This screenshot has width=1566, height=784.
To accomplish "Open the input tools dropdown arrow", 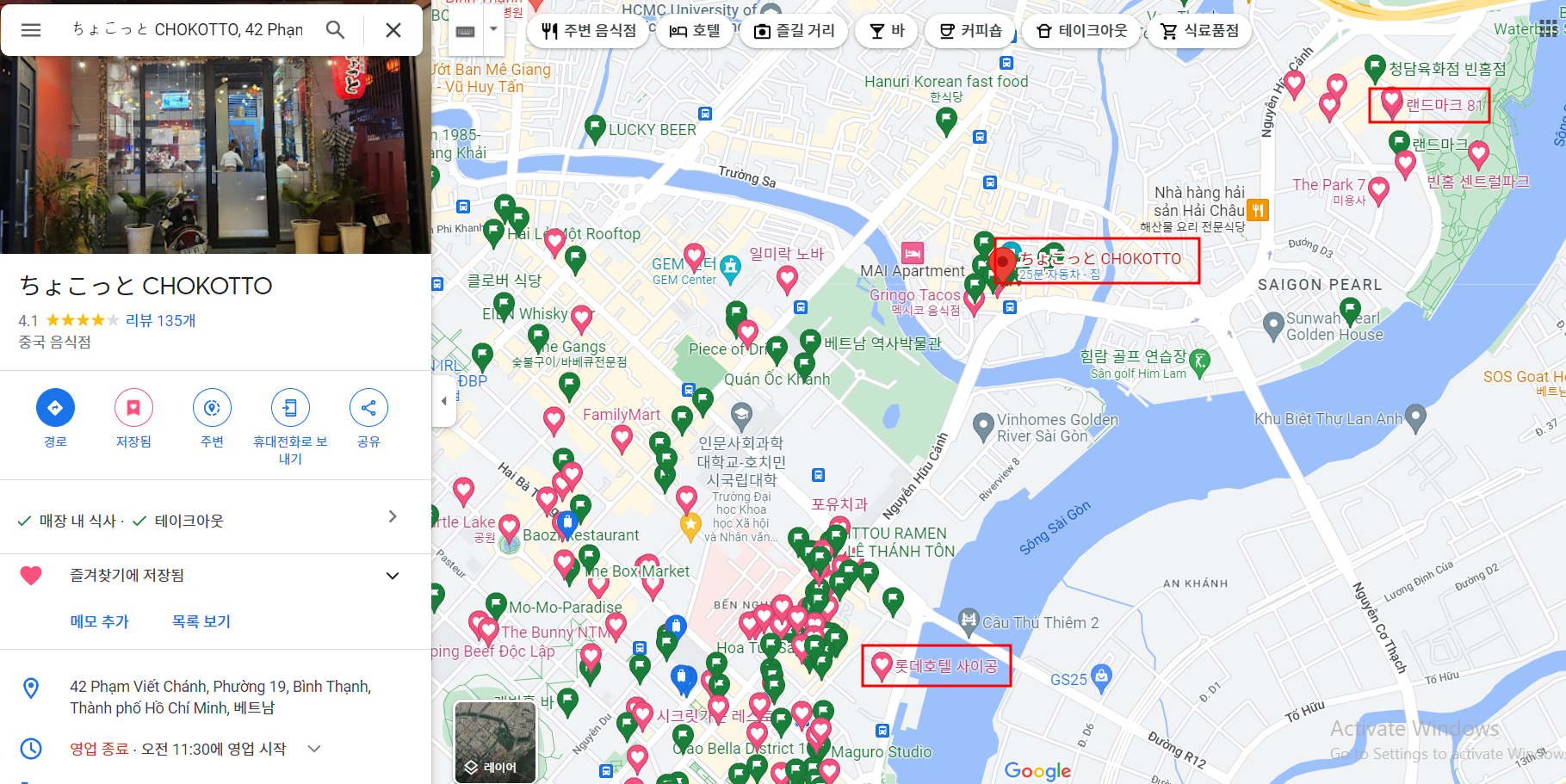I will click(493, 29).
